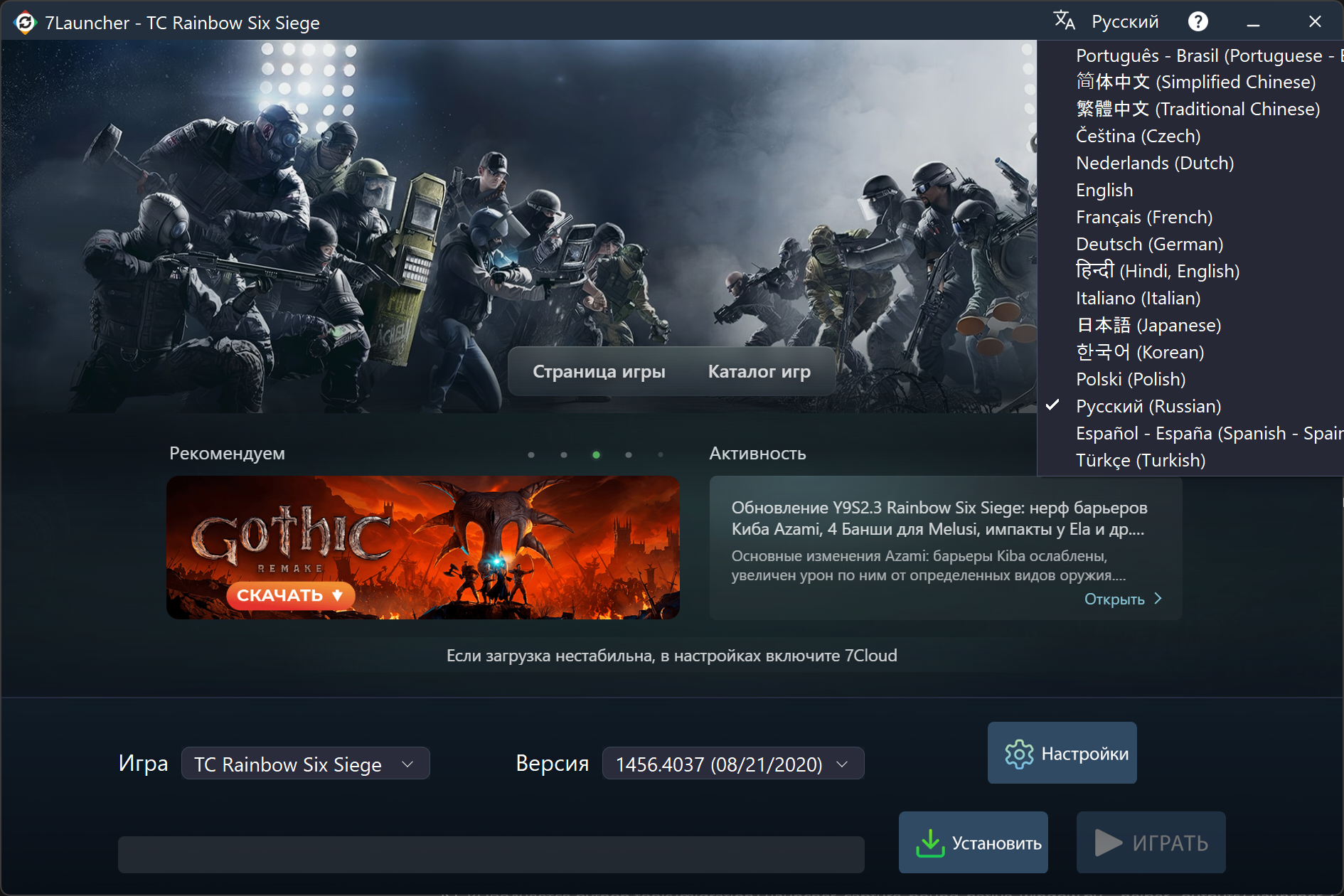Viewport: 1344px width, 896px height.
Task: Click the ИГРАТЬ play button
Action: point(1151,843)
